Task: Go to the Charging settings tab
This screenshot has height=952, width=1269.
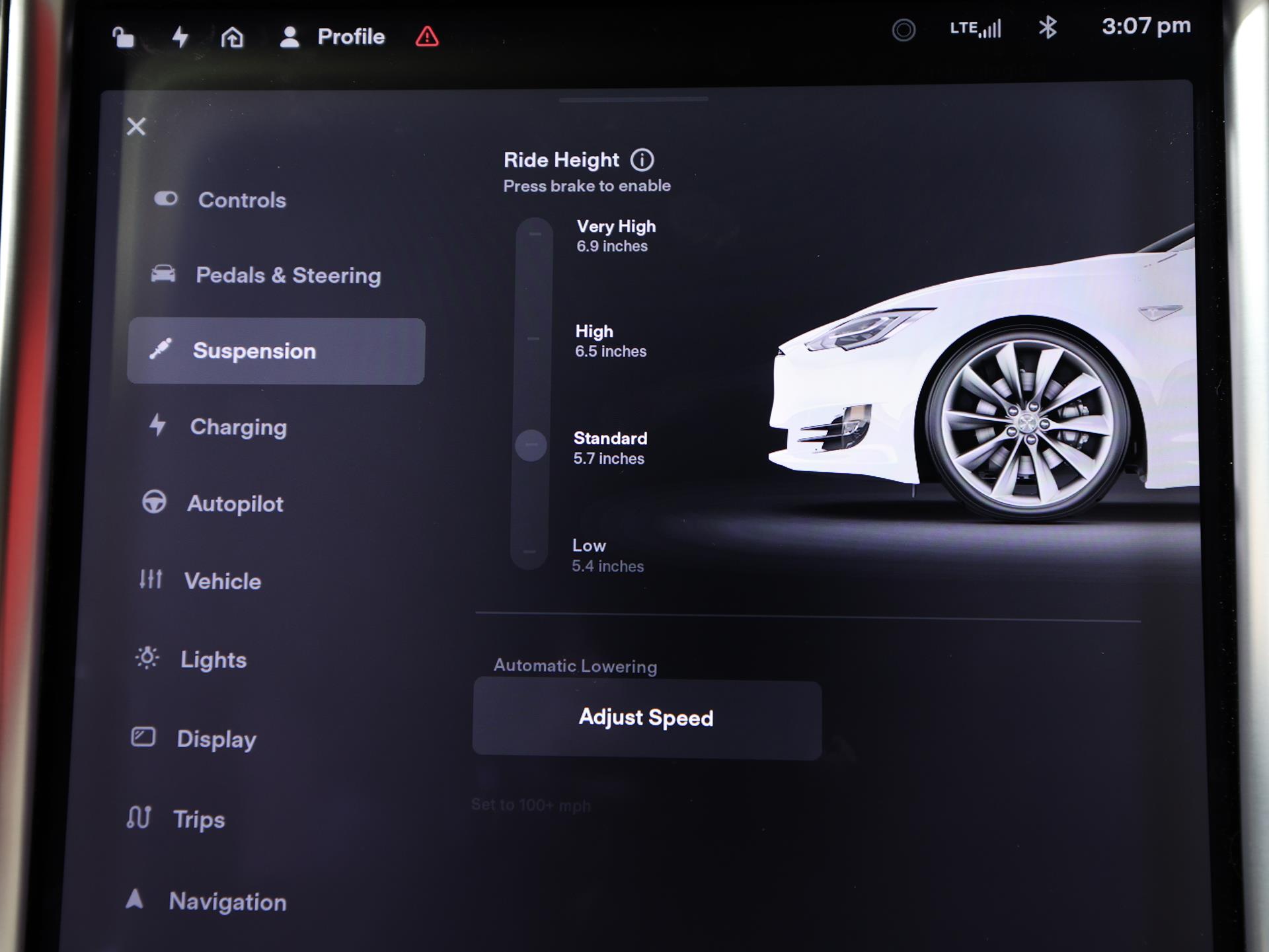Action: point(237,427)
